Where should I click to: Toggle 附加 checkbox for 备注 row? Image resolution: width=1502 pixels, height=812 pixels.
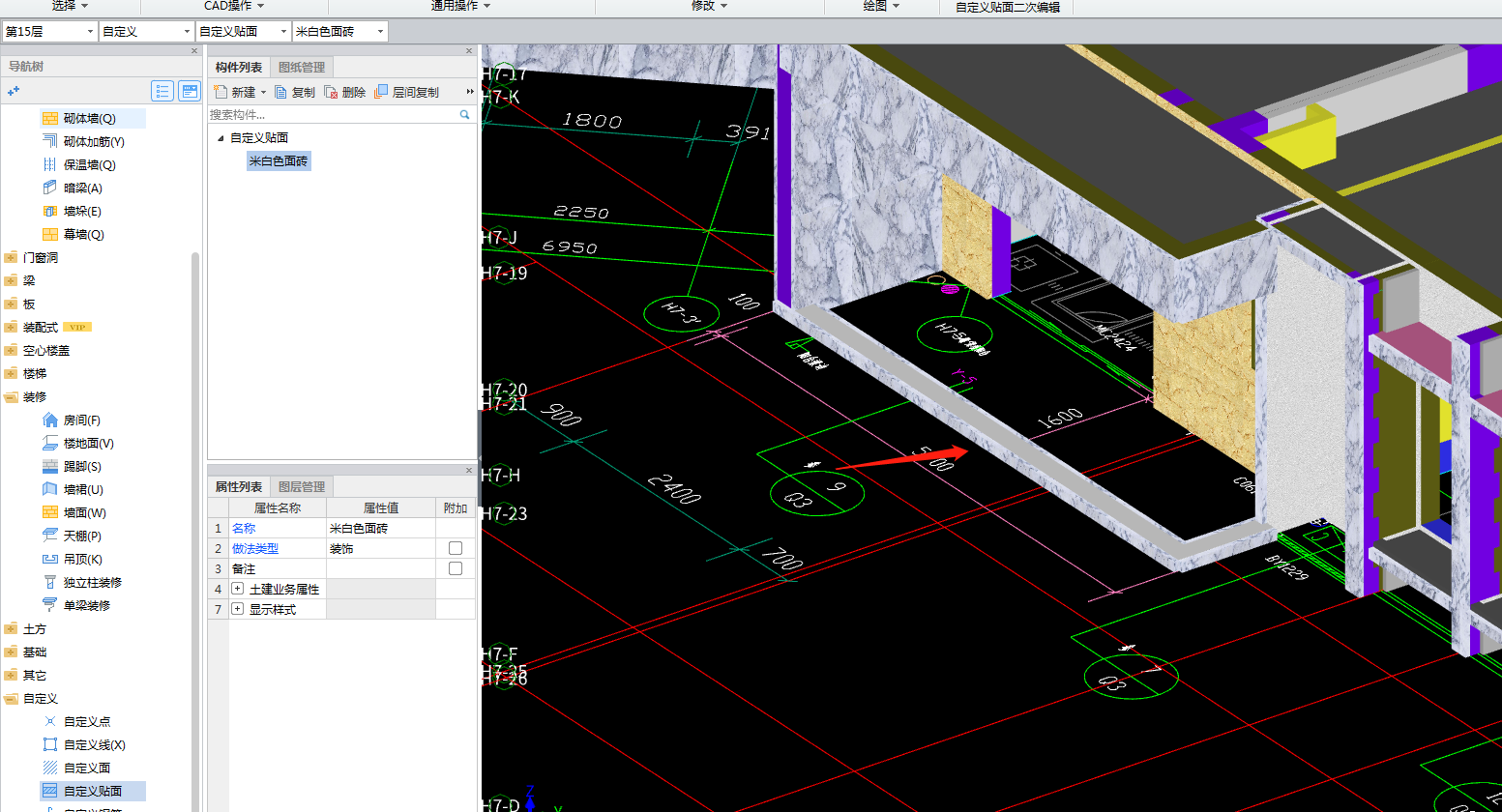point(456,568)
